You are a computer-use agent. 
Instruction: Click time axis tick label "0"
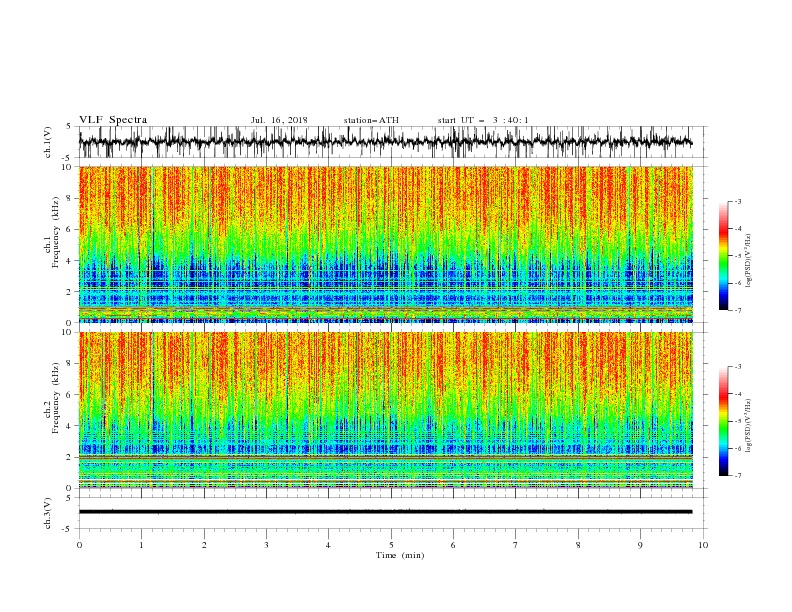pyautogui.click(x=79, y=545)
